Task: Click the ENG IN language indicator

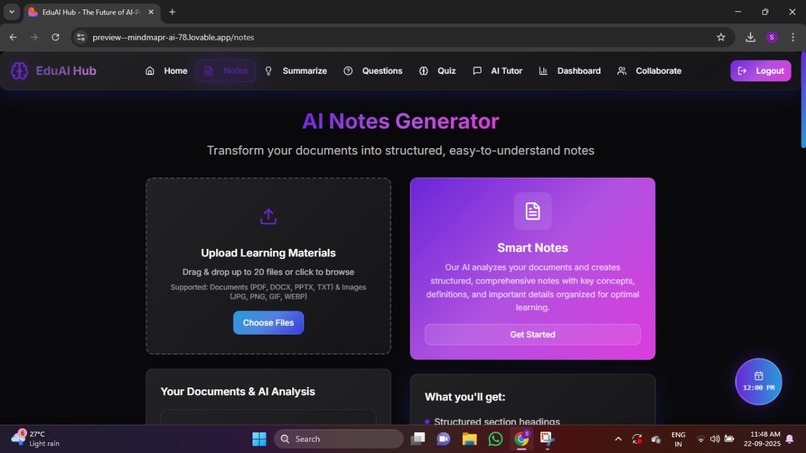Action: (x=678, y=439)
